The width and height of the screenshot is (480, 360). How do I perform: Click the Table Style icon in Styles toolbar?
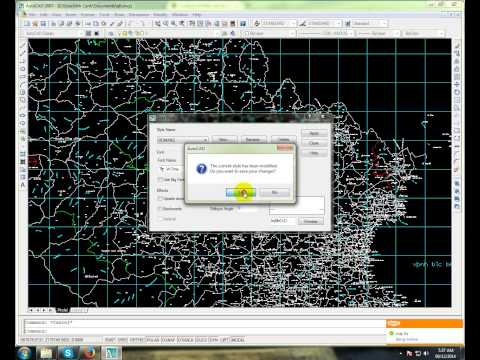pyautogui.click(x=348, y=24)
